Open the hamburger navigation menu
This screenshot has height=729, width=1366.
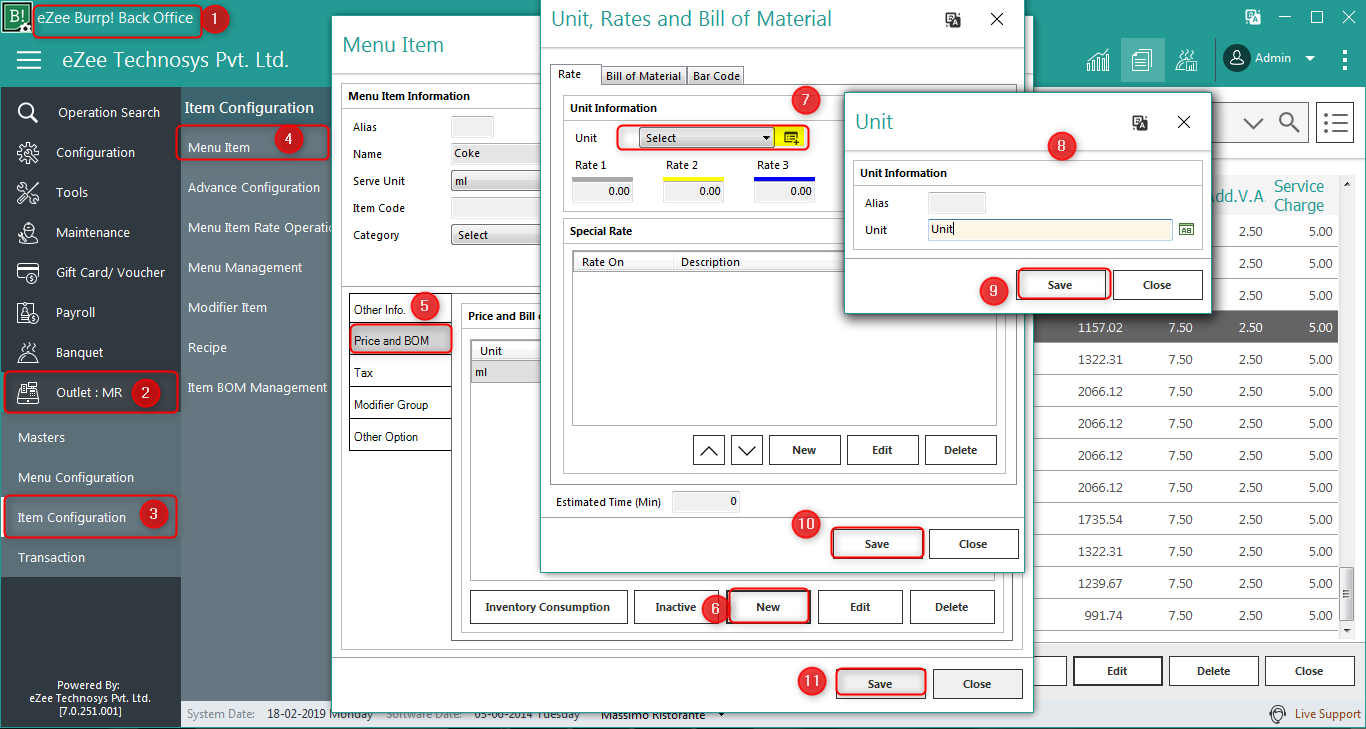(29, 61)
